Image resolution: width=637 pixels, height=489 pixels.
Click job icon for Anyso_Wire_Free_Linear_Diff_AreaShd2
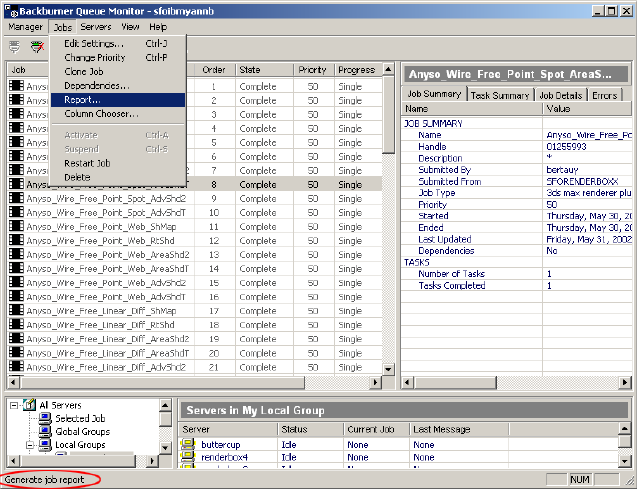(16, 338)
